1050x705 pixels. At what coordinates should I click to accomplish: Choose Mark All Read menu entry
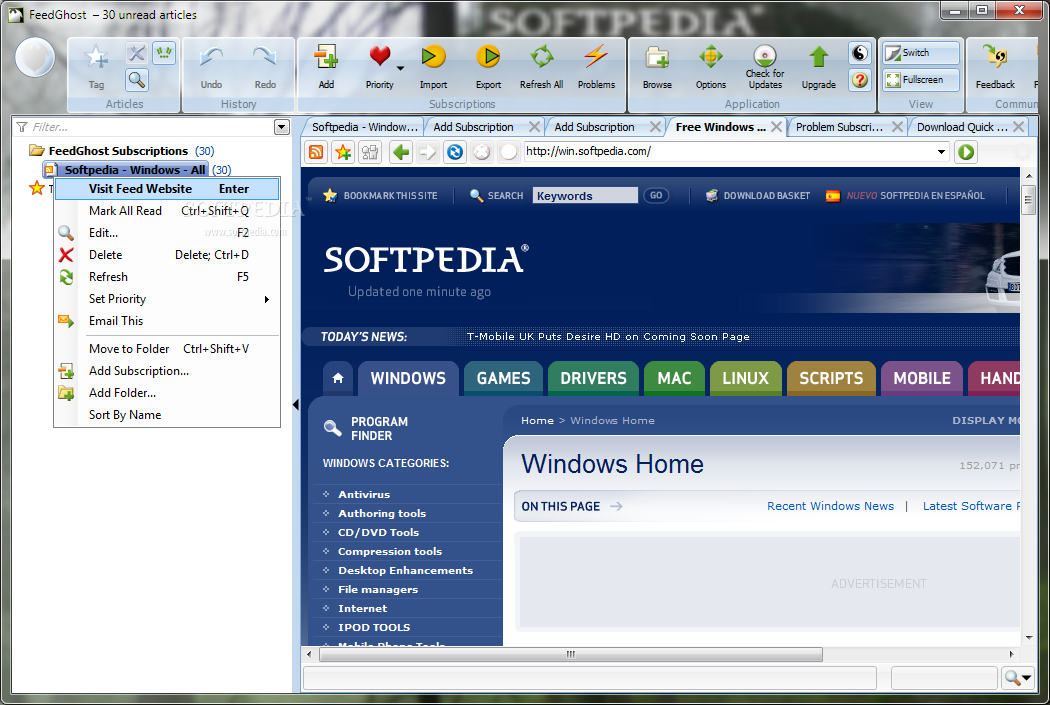tap(167, 211)
